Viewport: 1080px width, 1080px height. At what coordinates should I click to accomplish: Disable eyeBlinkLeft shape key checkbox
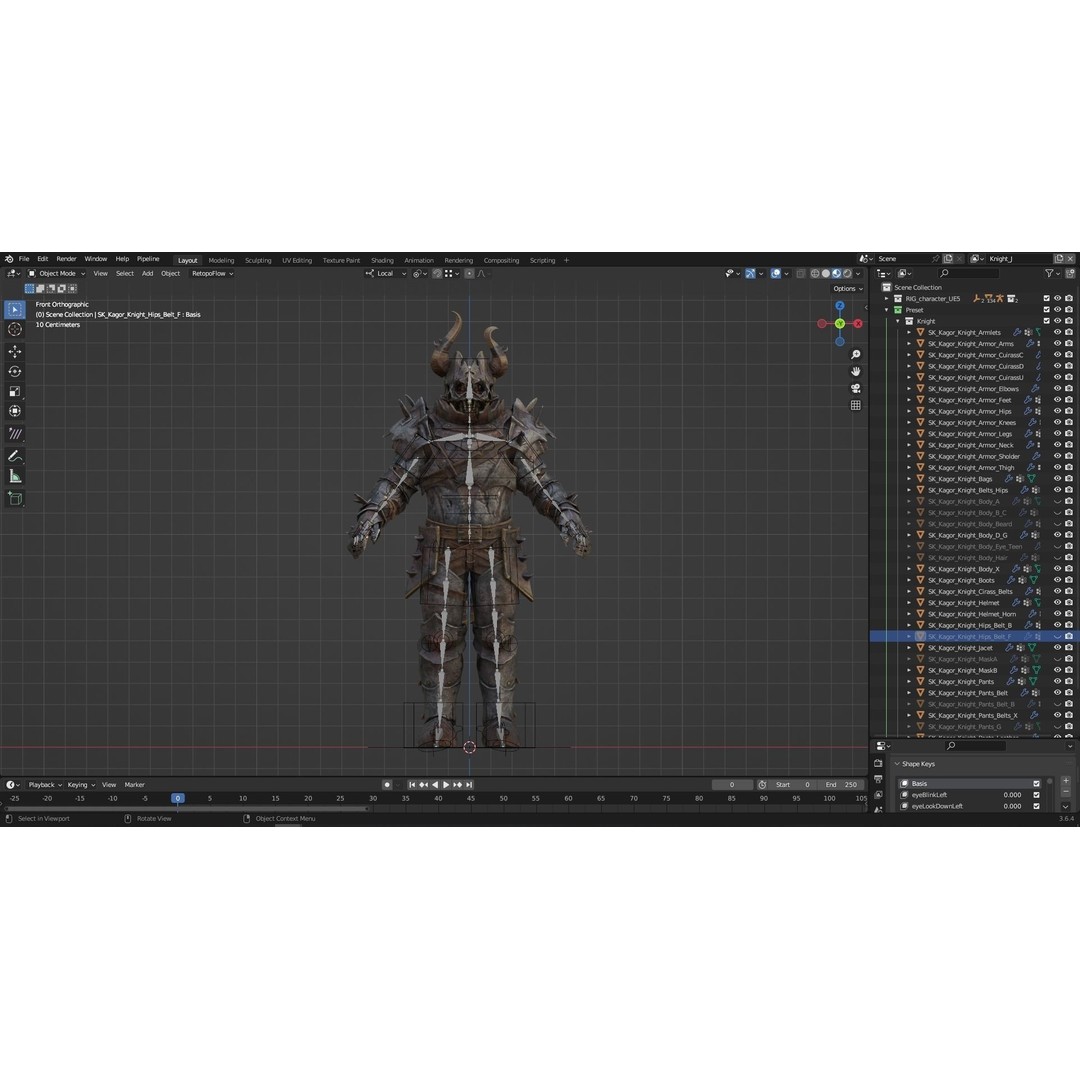1036,795
